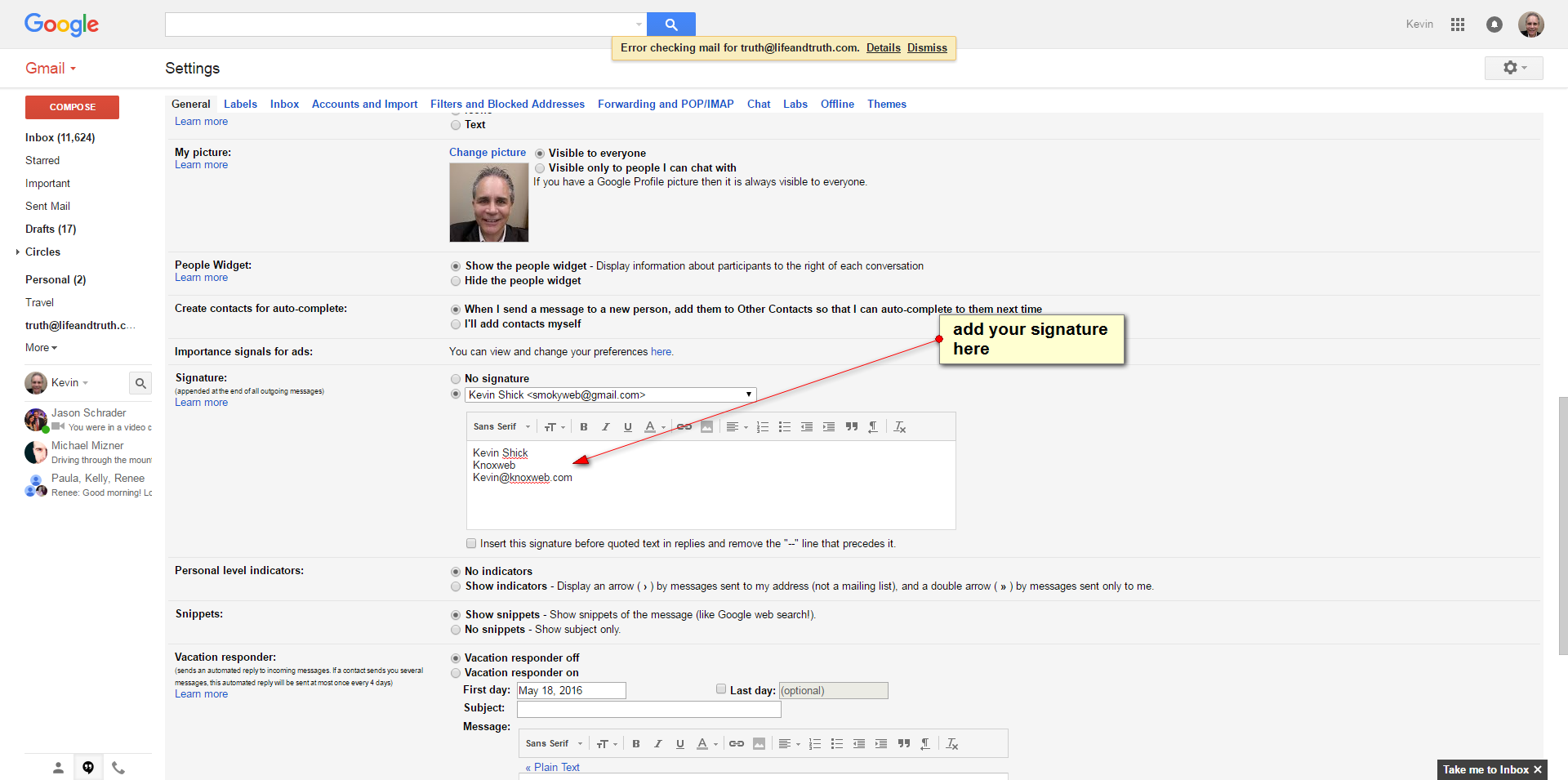Toggle right-to-left text direction in signature editor
This screenshot has height=780, width=1568.
click(x=873, y=426)
